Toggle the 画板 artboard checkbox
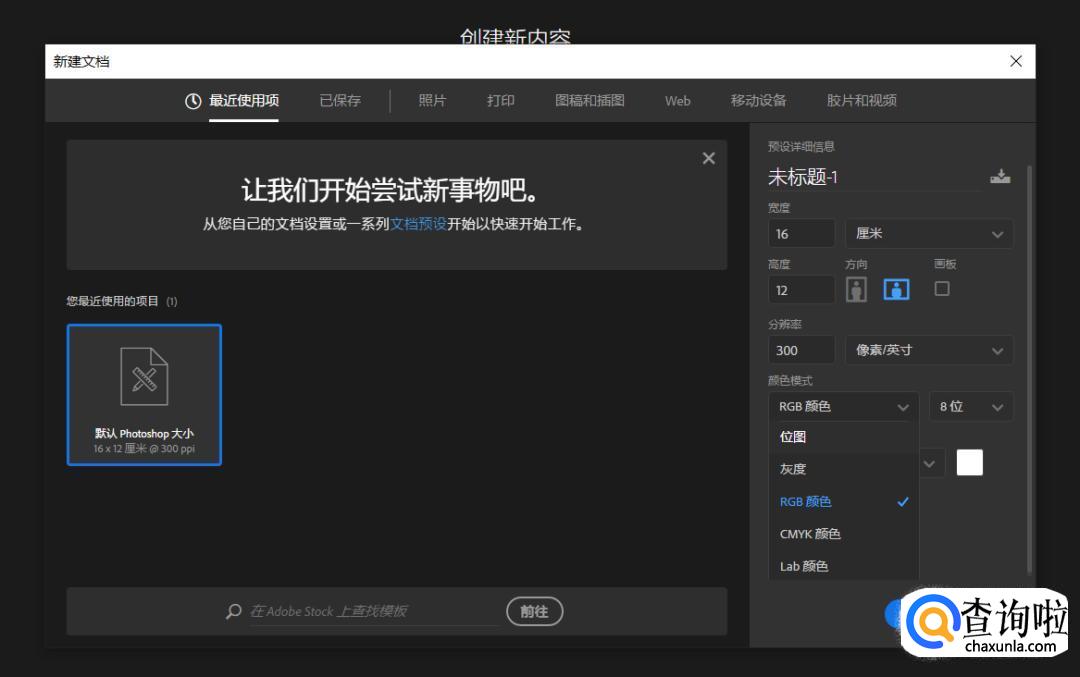This screenshot has height=677, width=1080. click(x=942, y=289)
